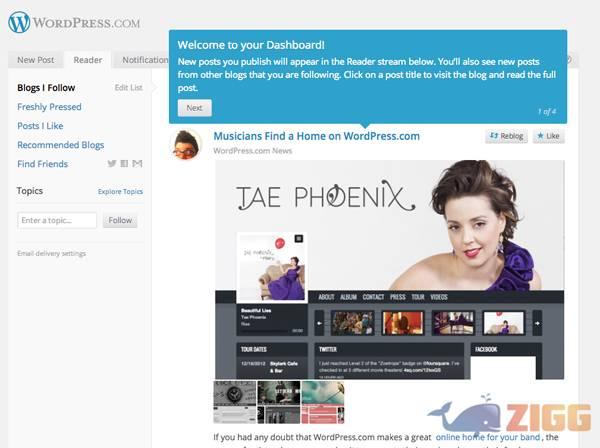The image size is (600, 448).
Task: Click ABOUT in the Tae Phoenix screenshot
Action: [326, 297]
